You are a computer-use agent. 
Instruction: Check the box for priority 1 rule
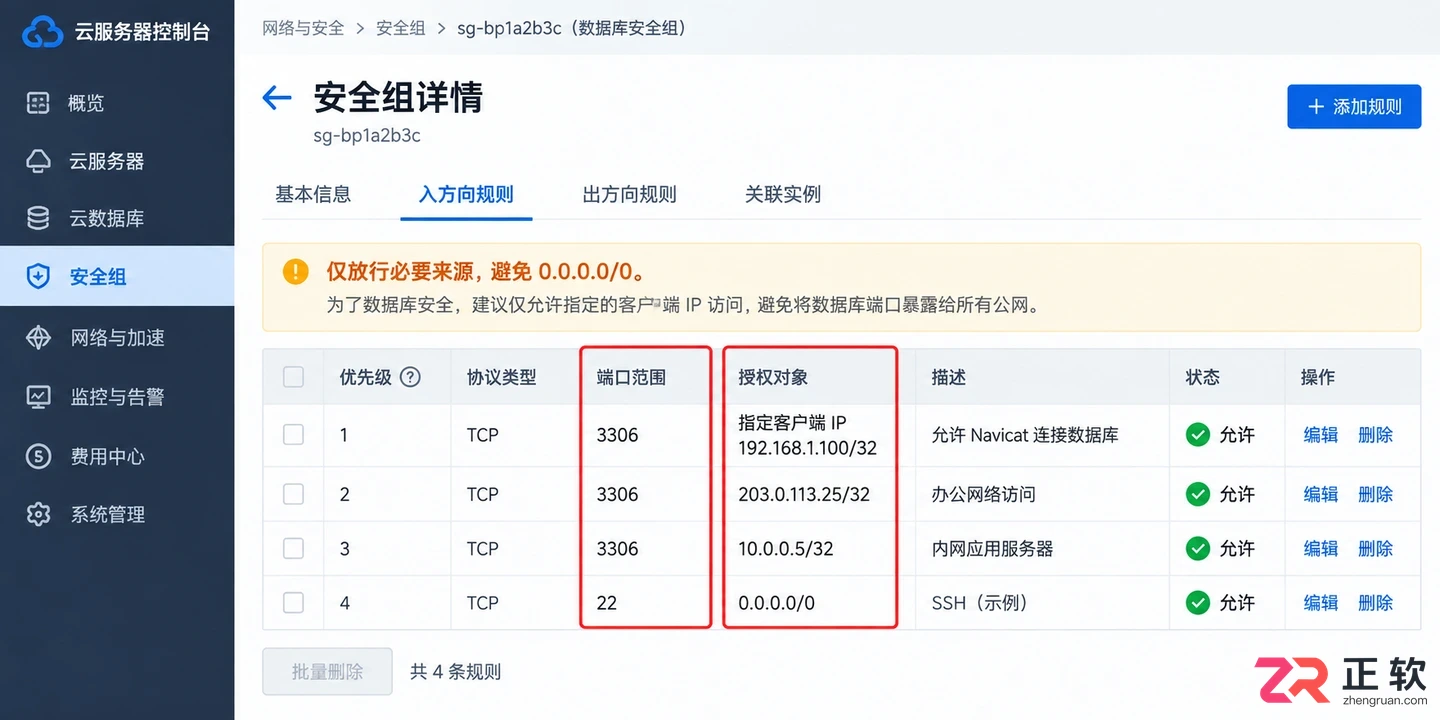click(x=293, y=435)
